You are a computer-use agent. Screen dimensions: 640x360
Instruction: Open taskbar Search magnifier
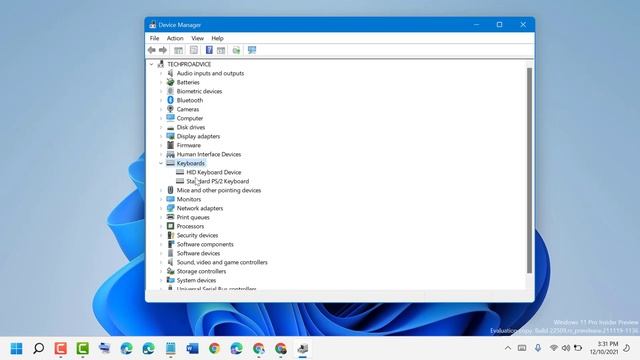(39, 349)
